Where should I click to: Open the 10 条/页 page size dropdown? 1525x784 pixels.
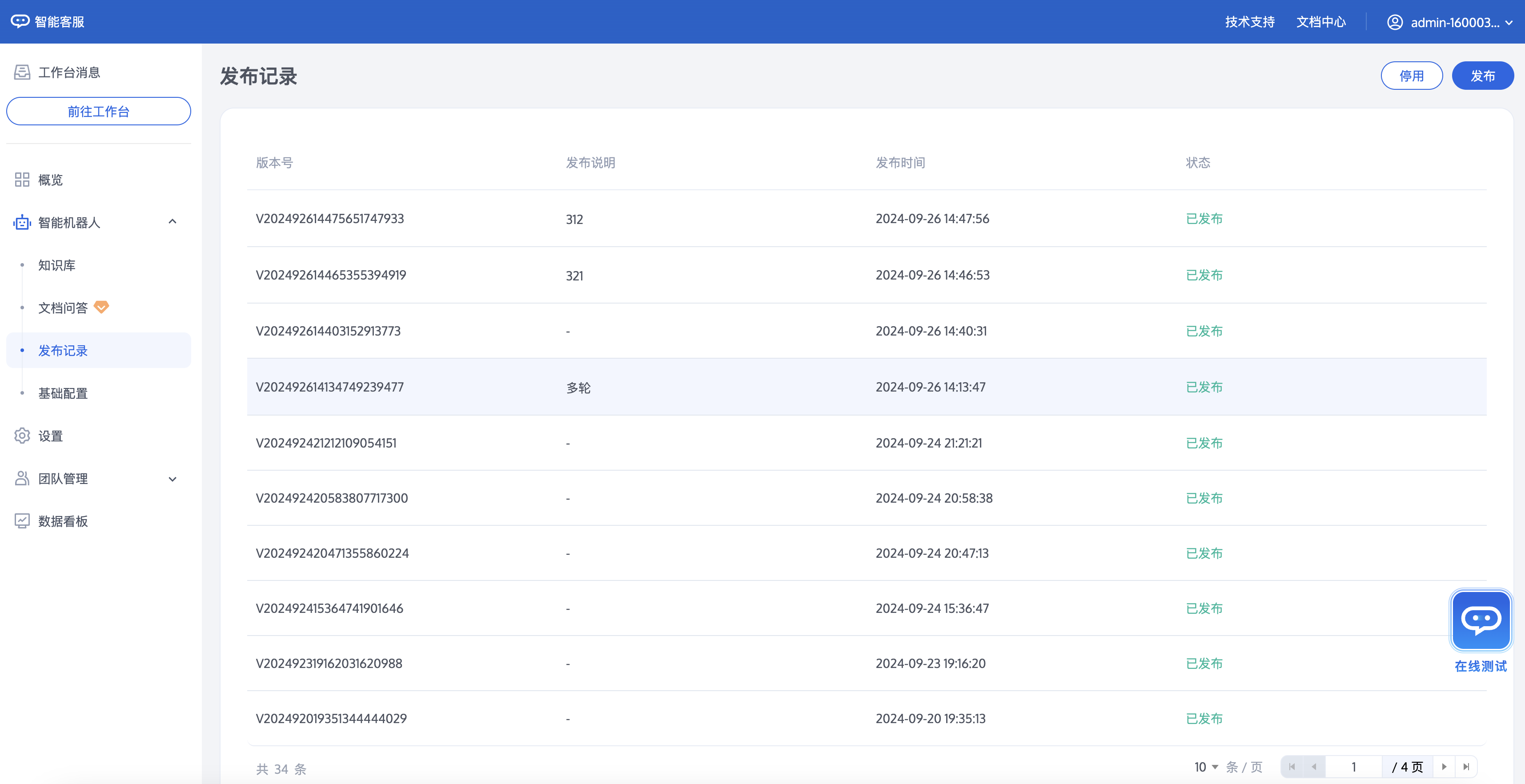tap(1206, 767)
